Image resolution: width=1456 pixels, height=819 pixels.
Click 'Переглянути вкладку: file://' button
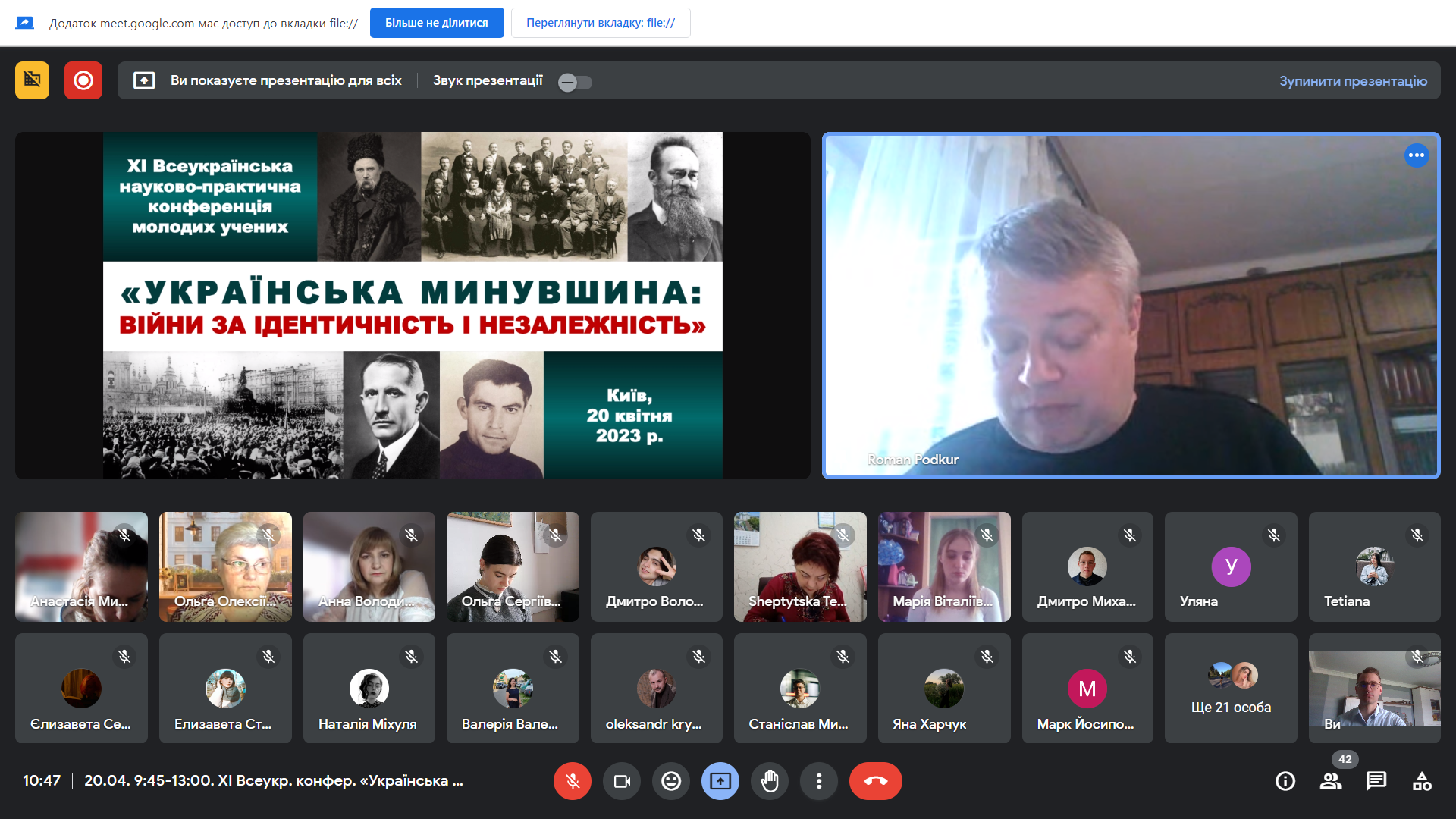[601, 23]
